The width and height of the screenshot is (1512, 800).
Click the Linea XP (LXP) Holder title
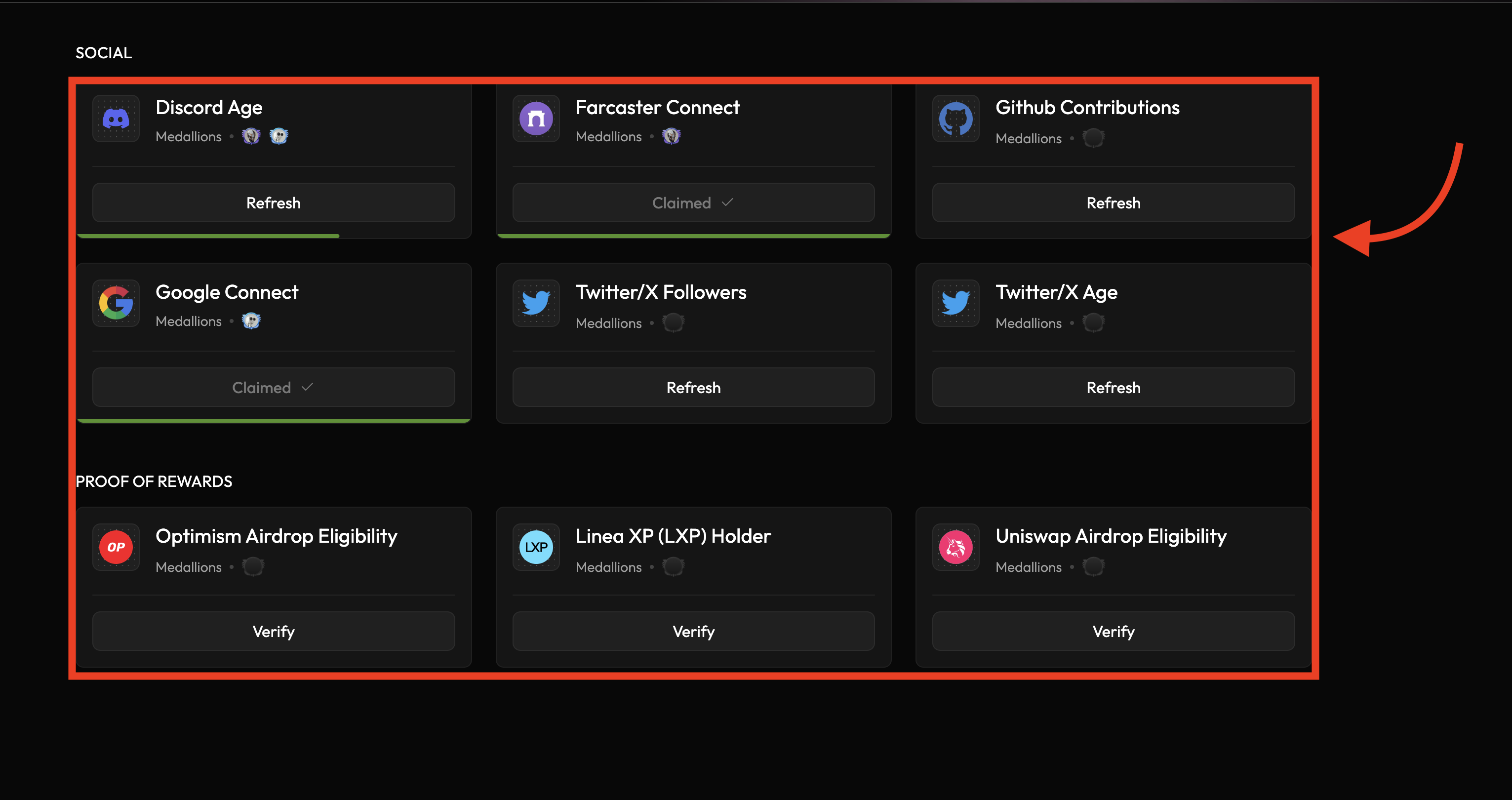tap(673, 536)
